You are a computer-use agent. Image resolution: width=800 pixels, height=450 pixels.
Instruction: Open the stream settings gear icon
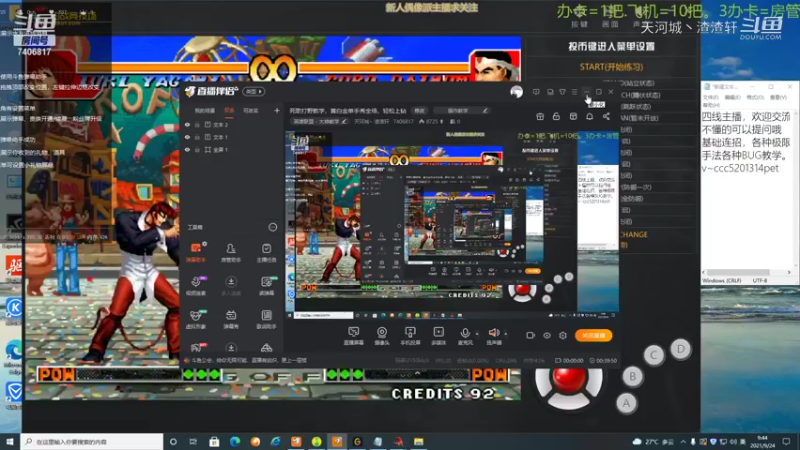pyautogui.click(x=563, y=335)
